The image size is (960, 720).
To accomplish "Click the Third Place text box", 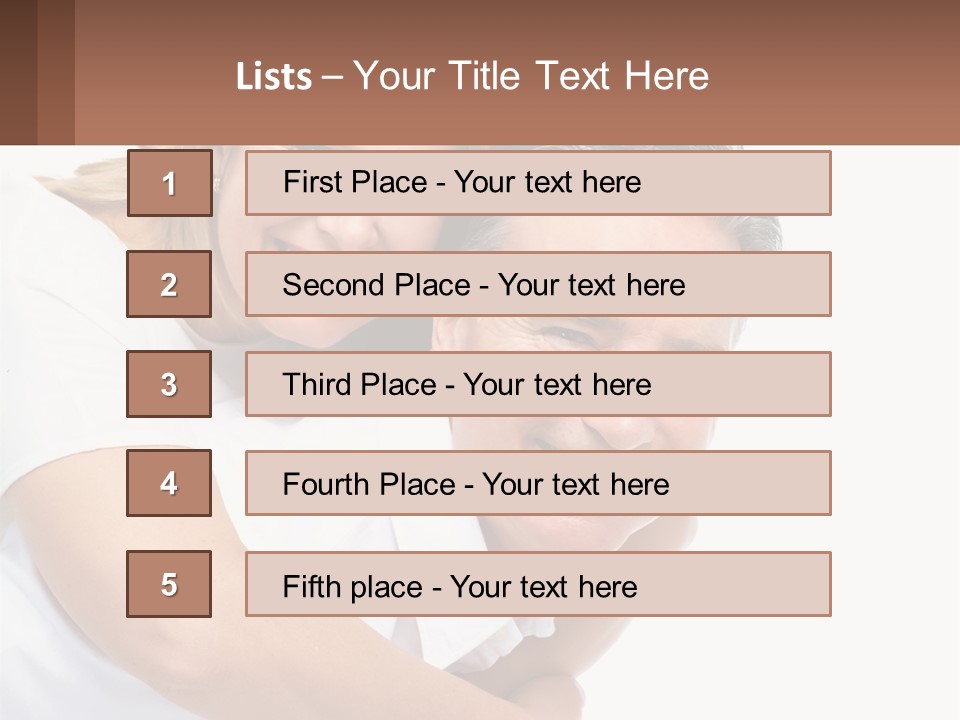I will [538, 384].
